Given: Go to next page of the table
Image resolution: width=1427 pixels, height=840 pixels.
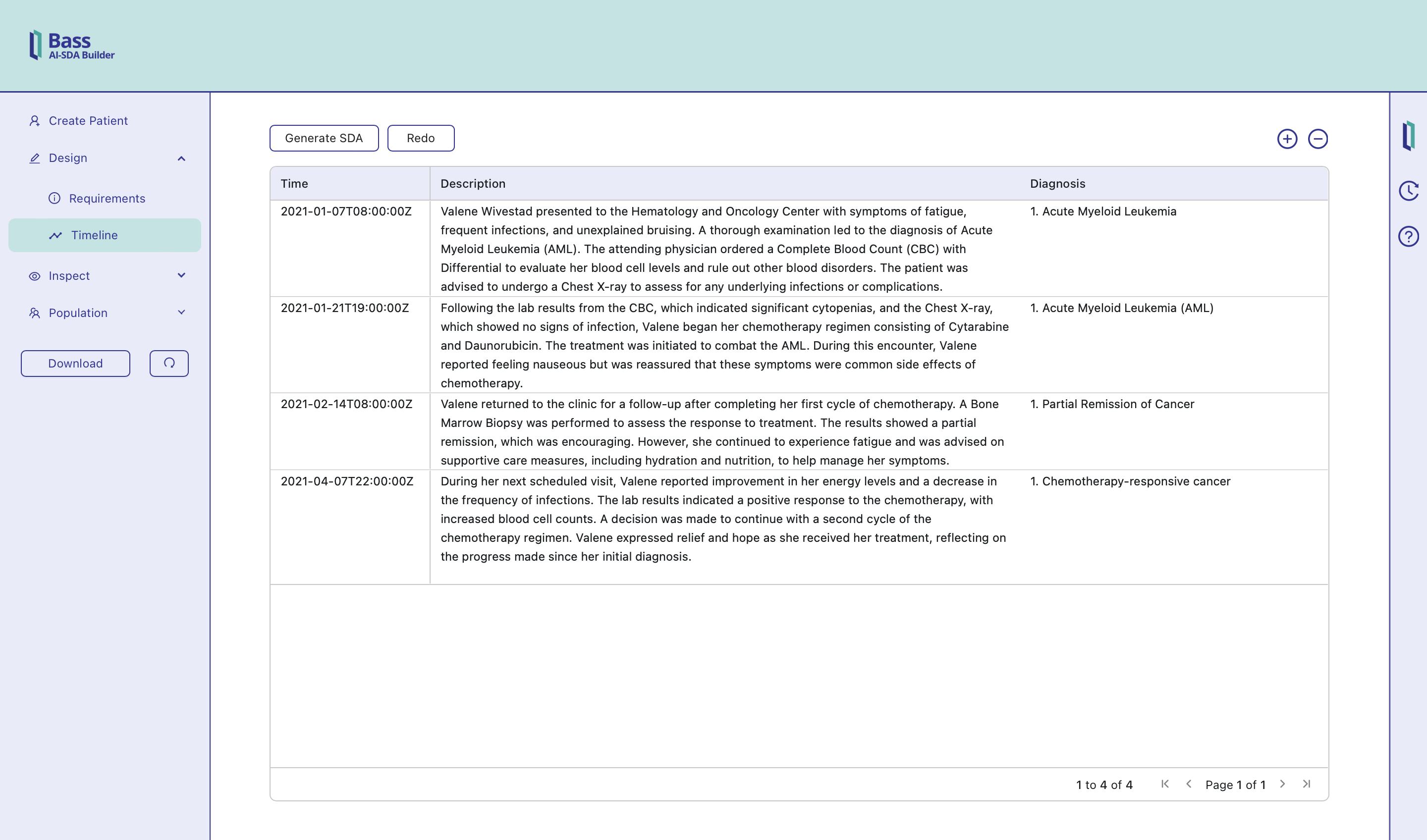Looking at the screenshot, I should (1283, 784).
